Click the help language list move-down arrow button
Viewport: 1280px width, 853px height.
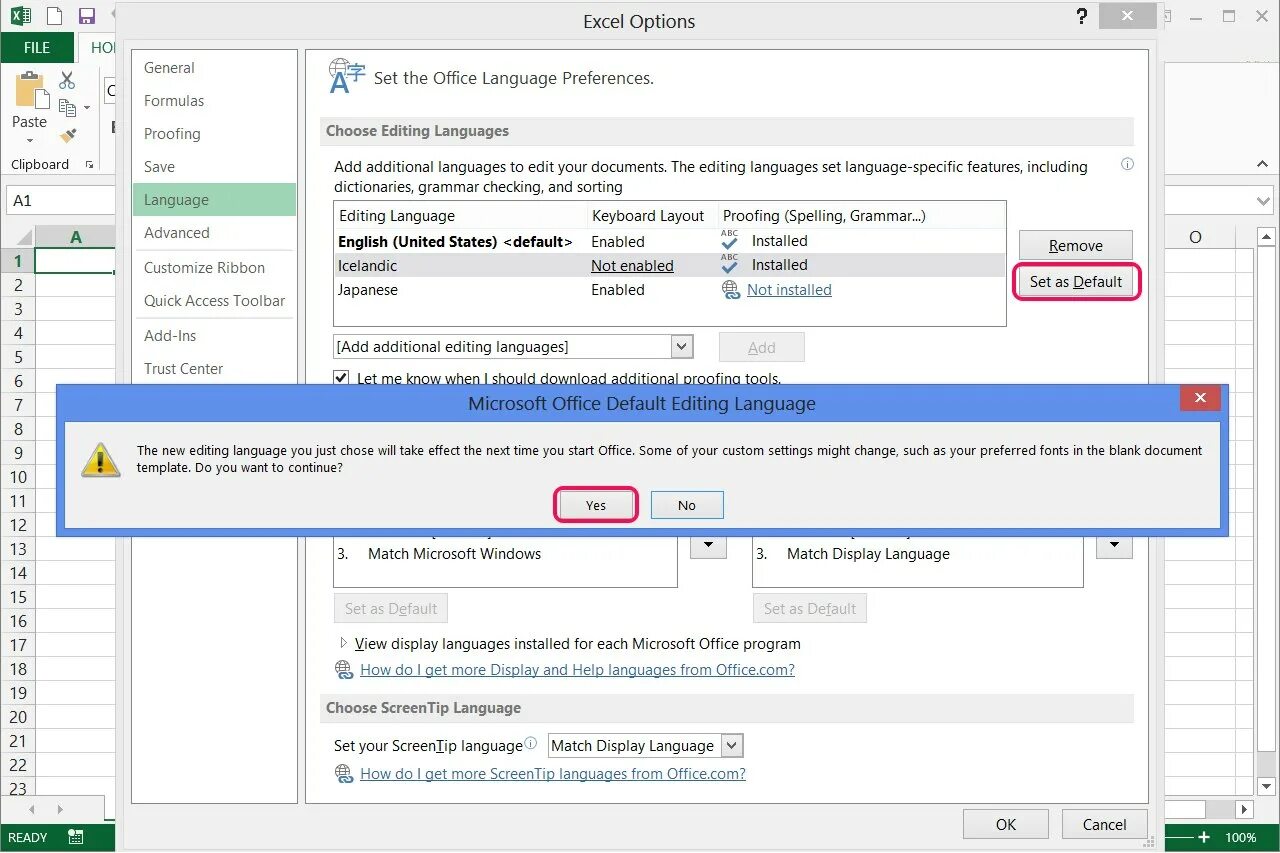point(1114,546)
